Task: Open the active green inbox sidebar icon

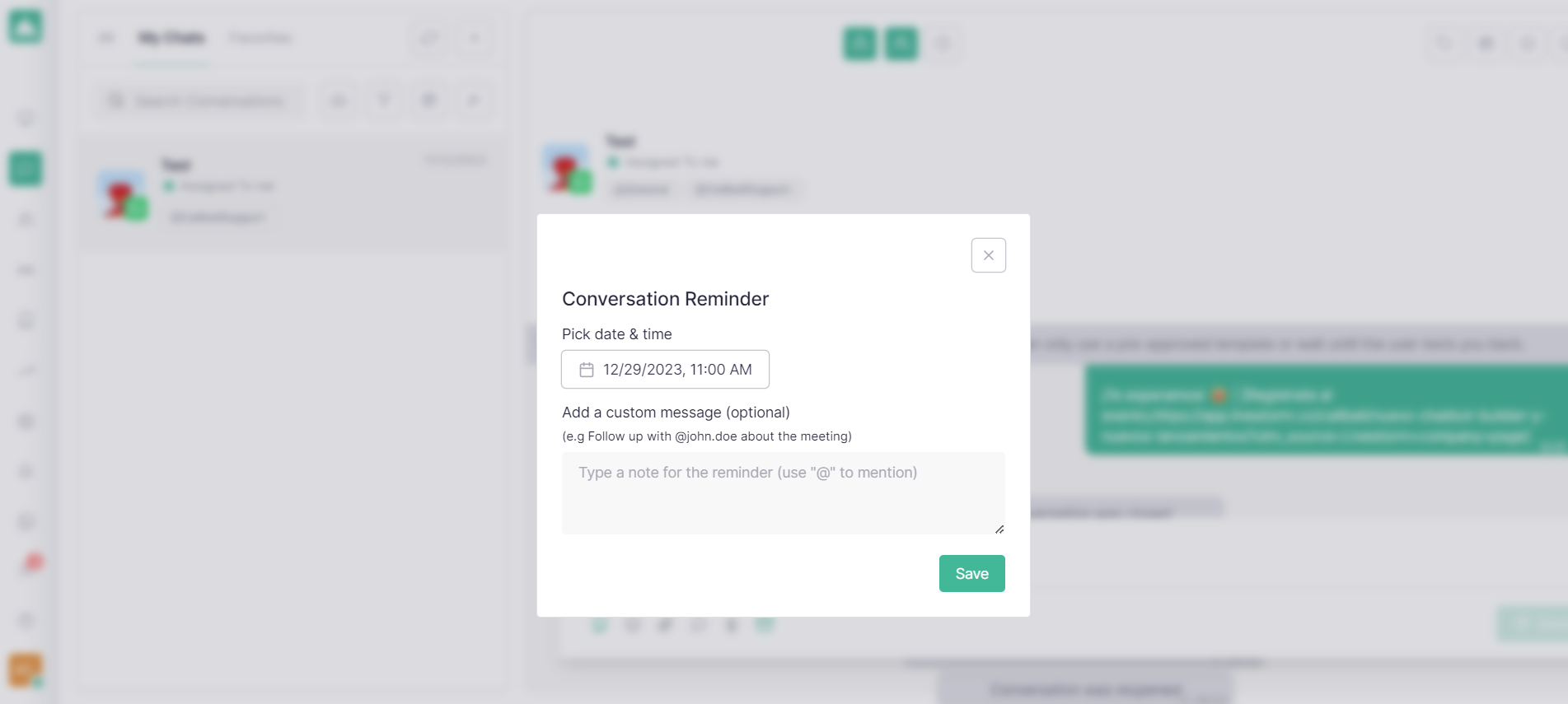Action: click(26, 169)
